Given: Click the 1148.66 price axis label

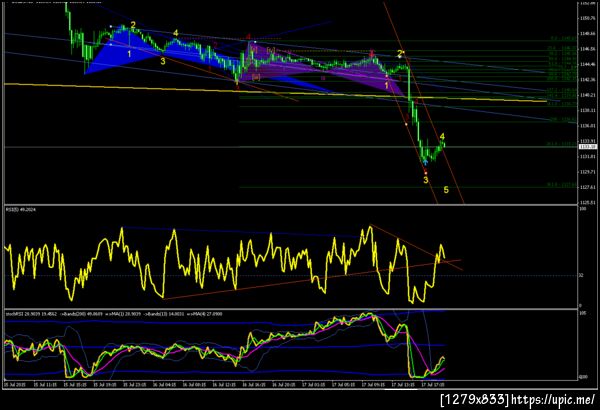Looking at the screenshot, I should (x=588, y=34).
